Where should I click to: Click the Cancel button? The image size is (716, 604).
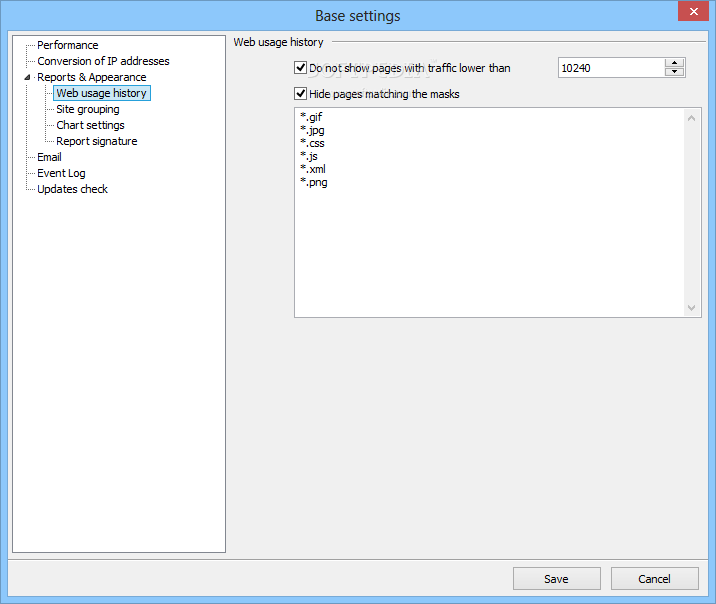(x=654, y=579)
